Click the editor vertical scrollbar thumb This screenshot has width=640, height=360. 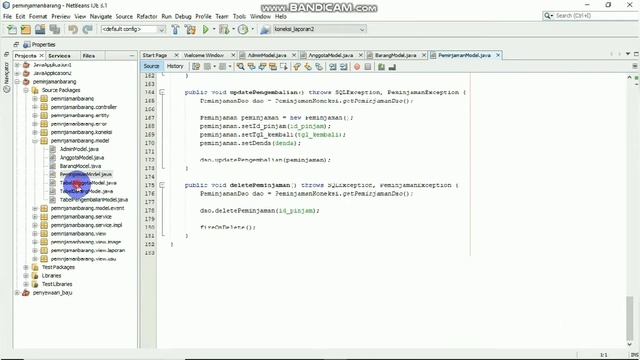point(629,318)
